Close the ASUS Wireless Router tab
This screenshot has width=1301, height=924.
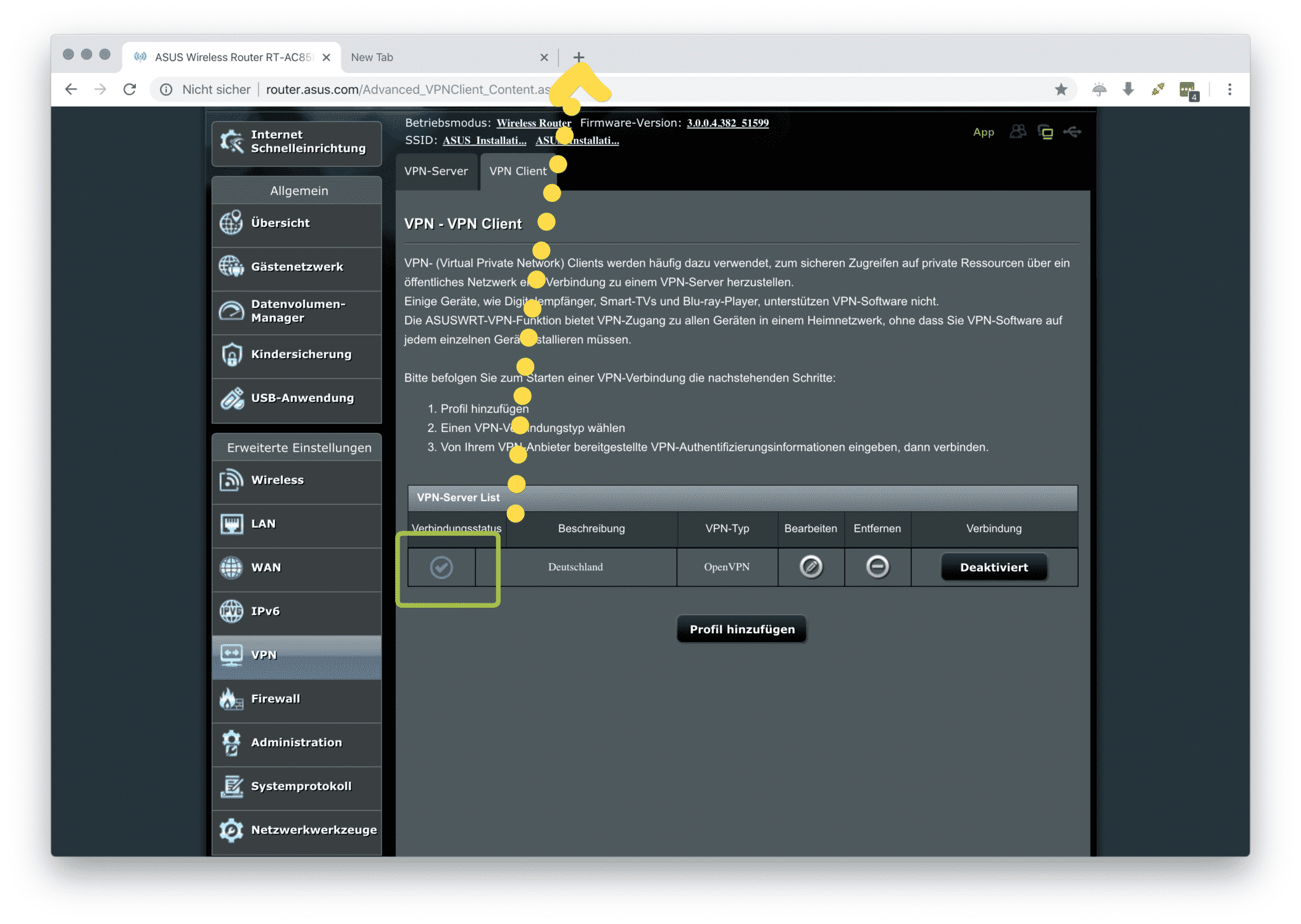coord(327,57)
